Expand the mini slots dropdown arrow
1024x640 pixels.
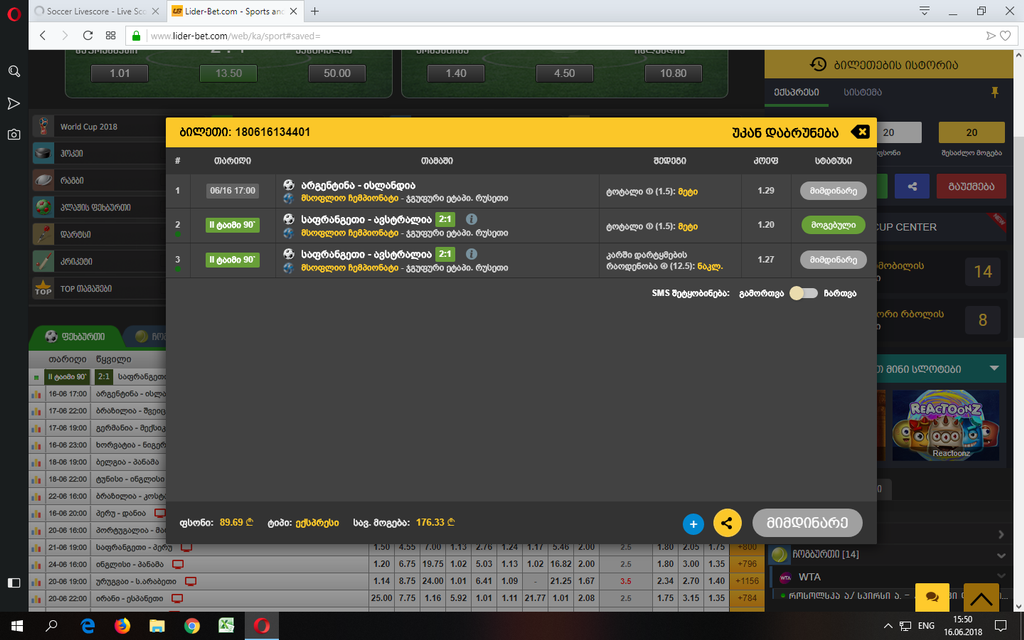pos(994,369)
